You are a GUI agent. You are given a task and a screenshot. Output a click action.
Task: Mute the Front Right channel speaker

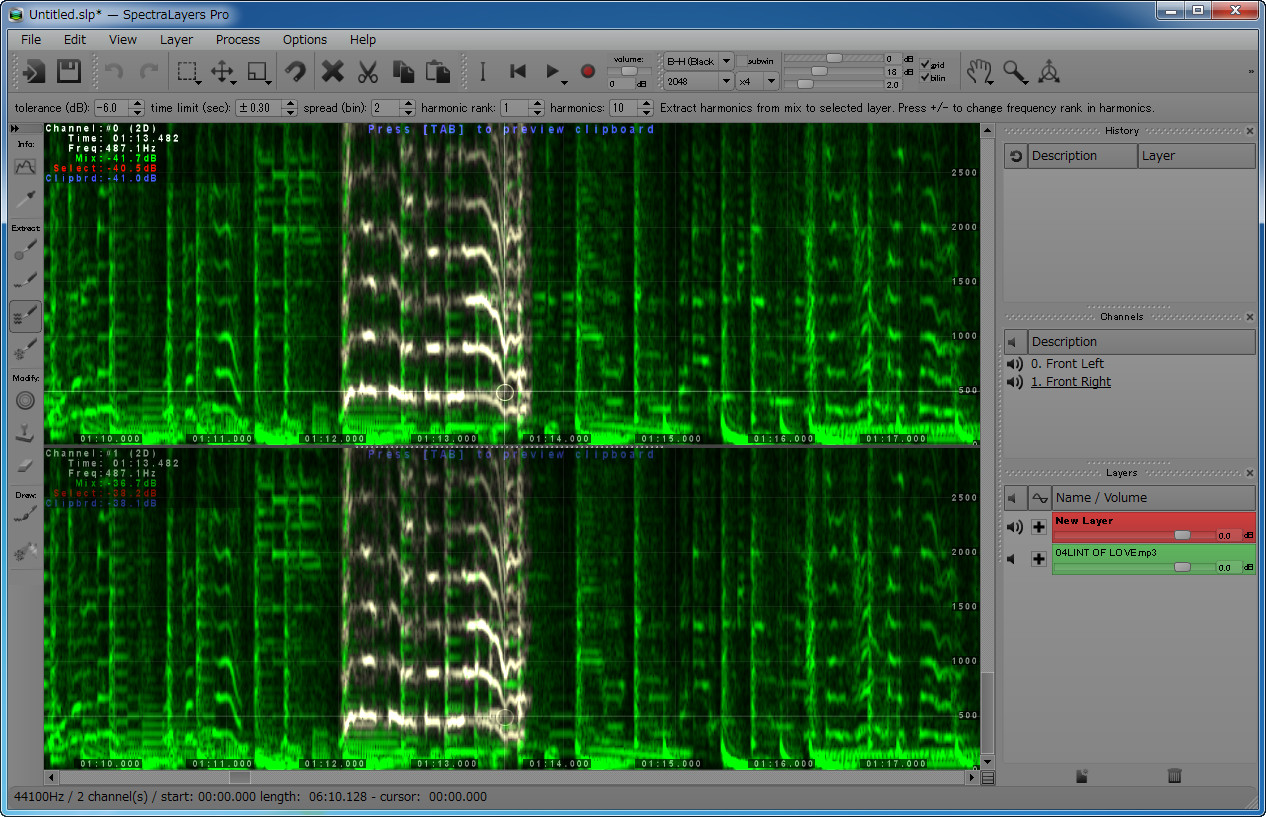tap(1015, 382)
